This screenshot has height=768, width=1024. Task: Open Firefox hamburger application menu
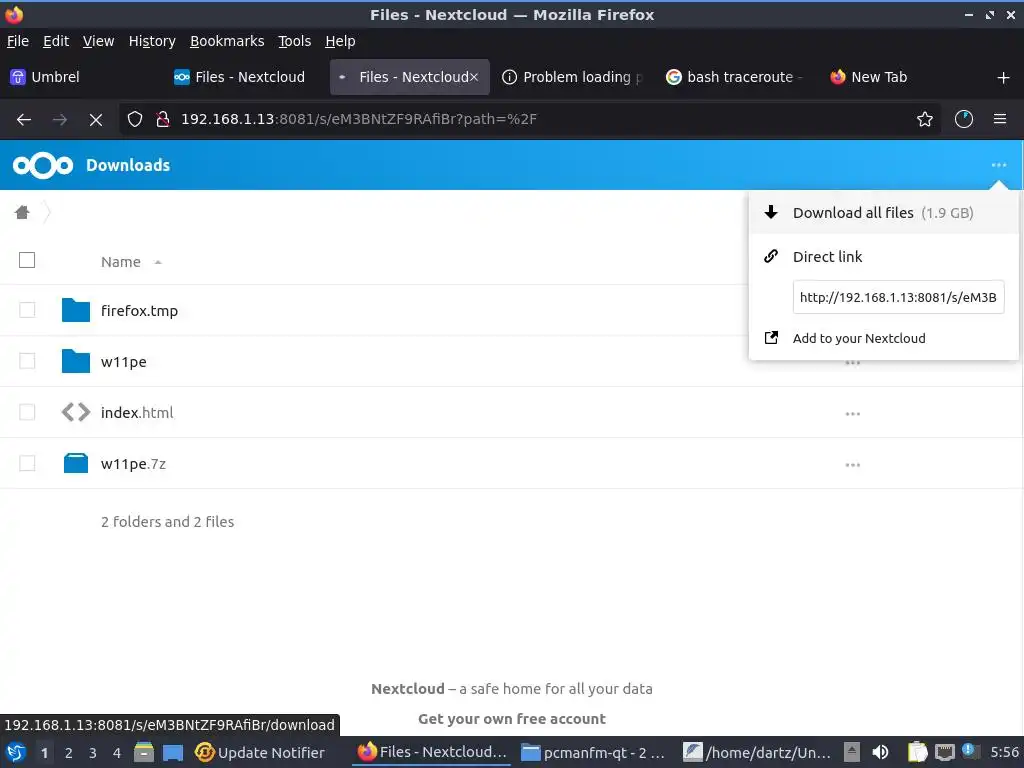[1000, 119]
